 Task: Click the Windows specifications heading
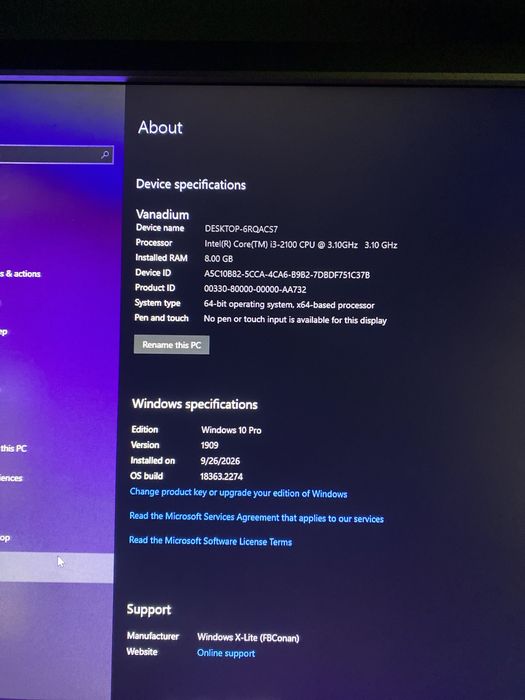[x=195, y=404]
